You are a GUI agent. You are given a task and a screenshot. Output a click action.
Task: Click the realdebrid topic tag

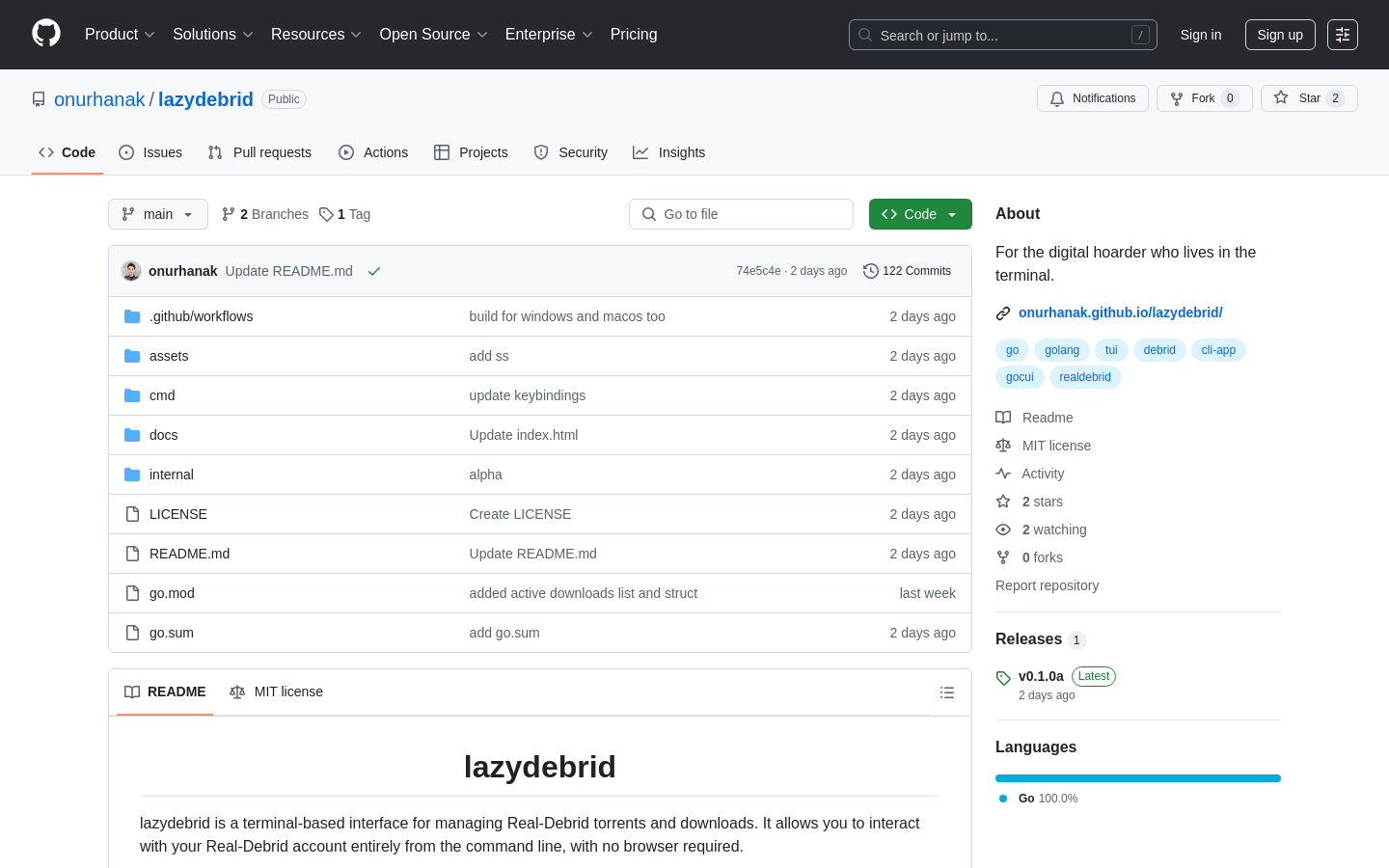click(x=1085, y=377)
